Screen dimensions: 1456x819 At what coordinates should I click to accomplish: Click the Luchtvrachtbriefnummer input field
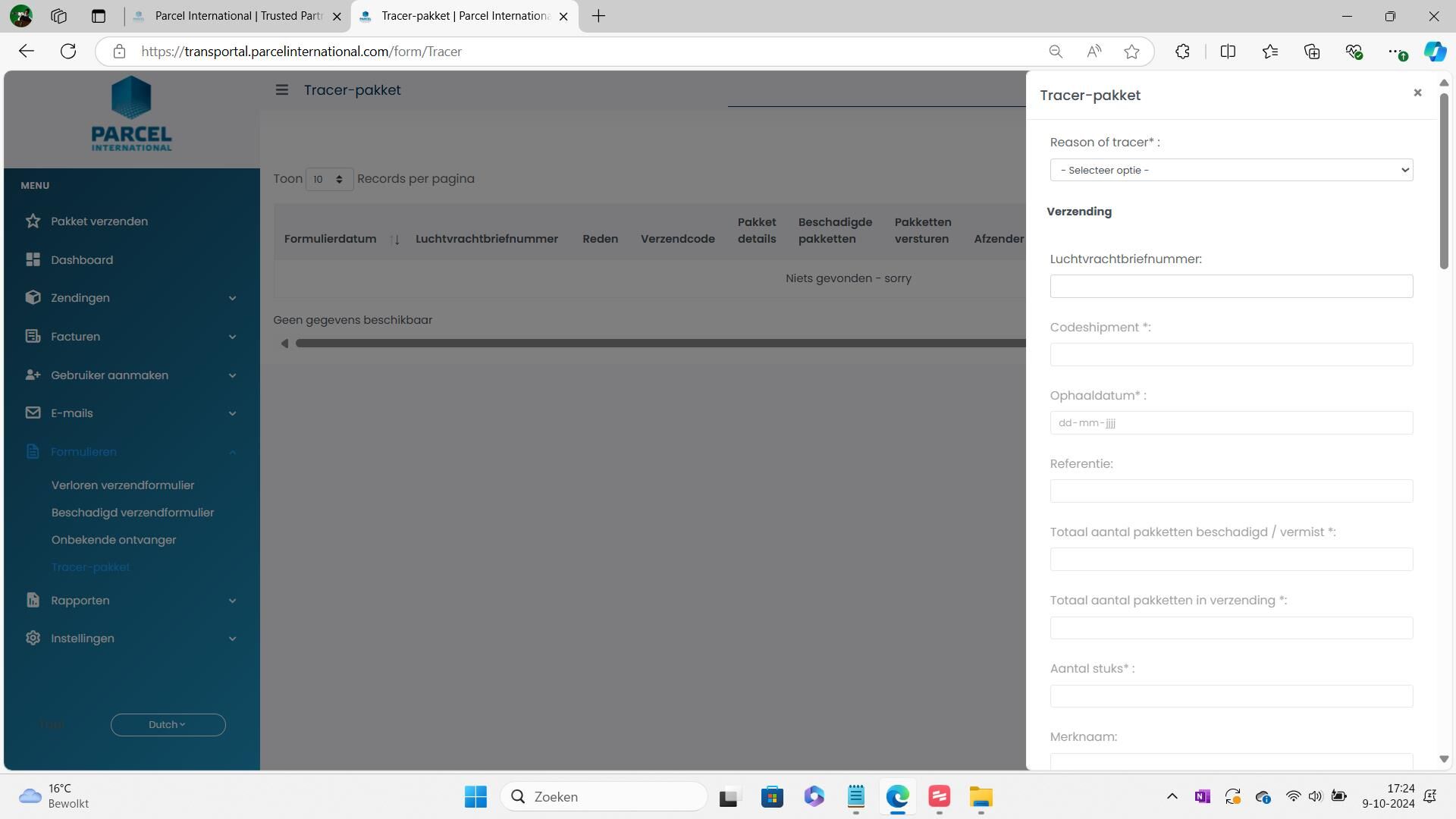pos(1230,287)
